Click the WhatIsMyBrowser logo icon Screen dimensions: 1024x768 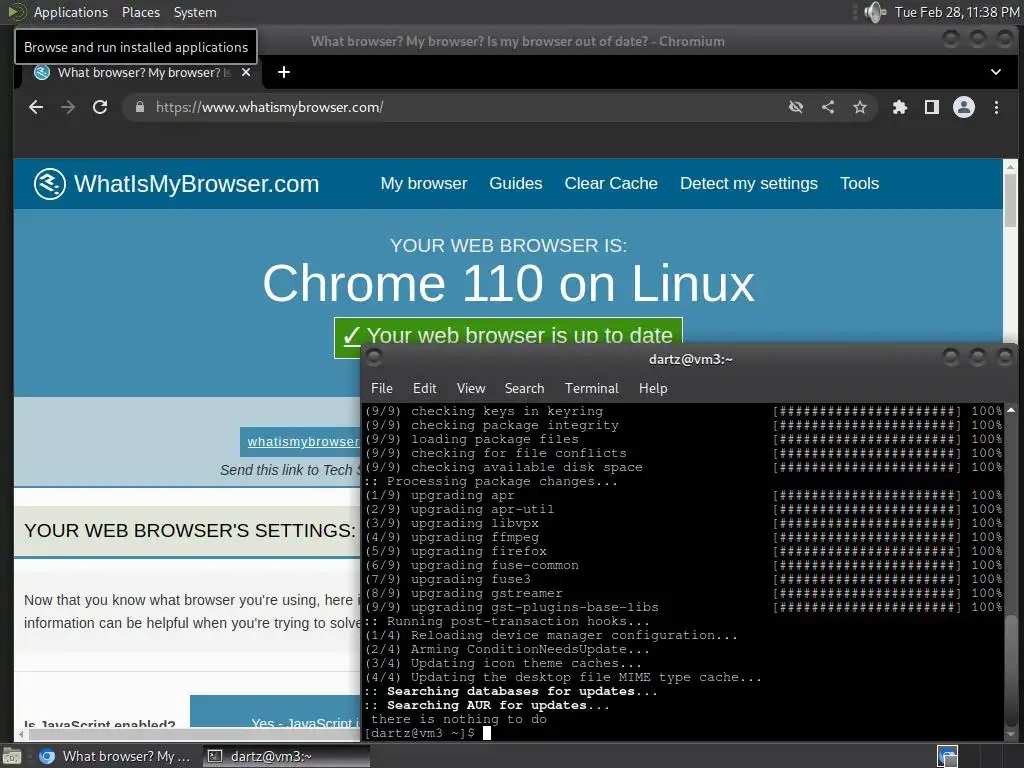pyautogui.click(x=50, y=184)
